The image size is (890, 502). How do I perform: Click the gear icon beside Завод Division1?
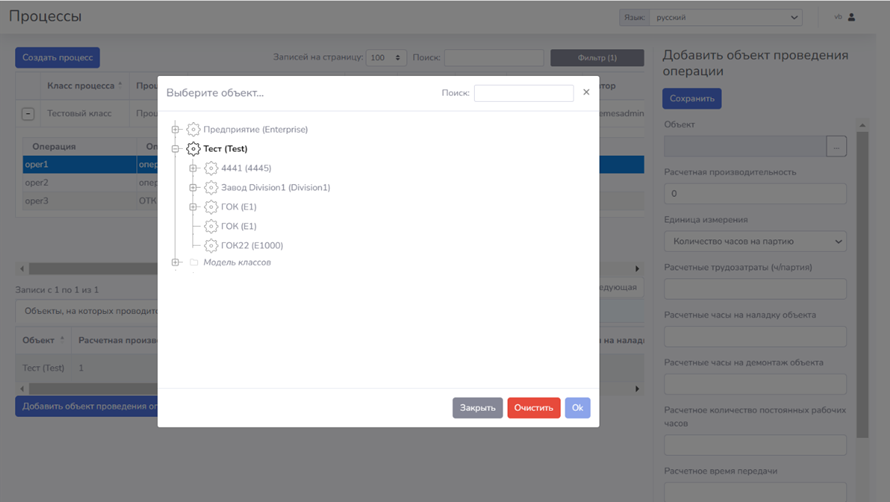[211, 187]
